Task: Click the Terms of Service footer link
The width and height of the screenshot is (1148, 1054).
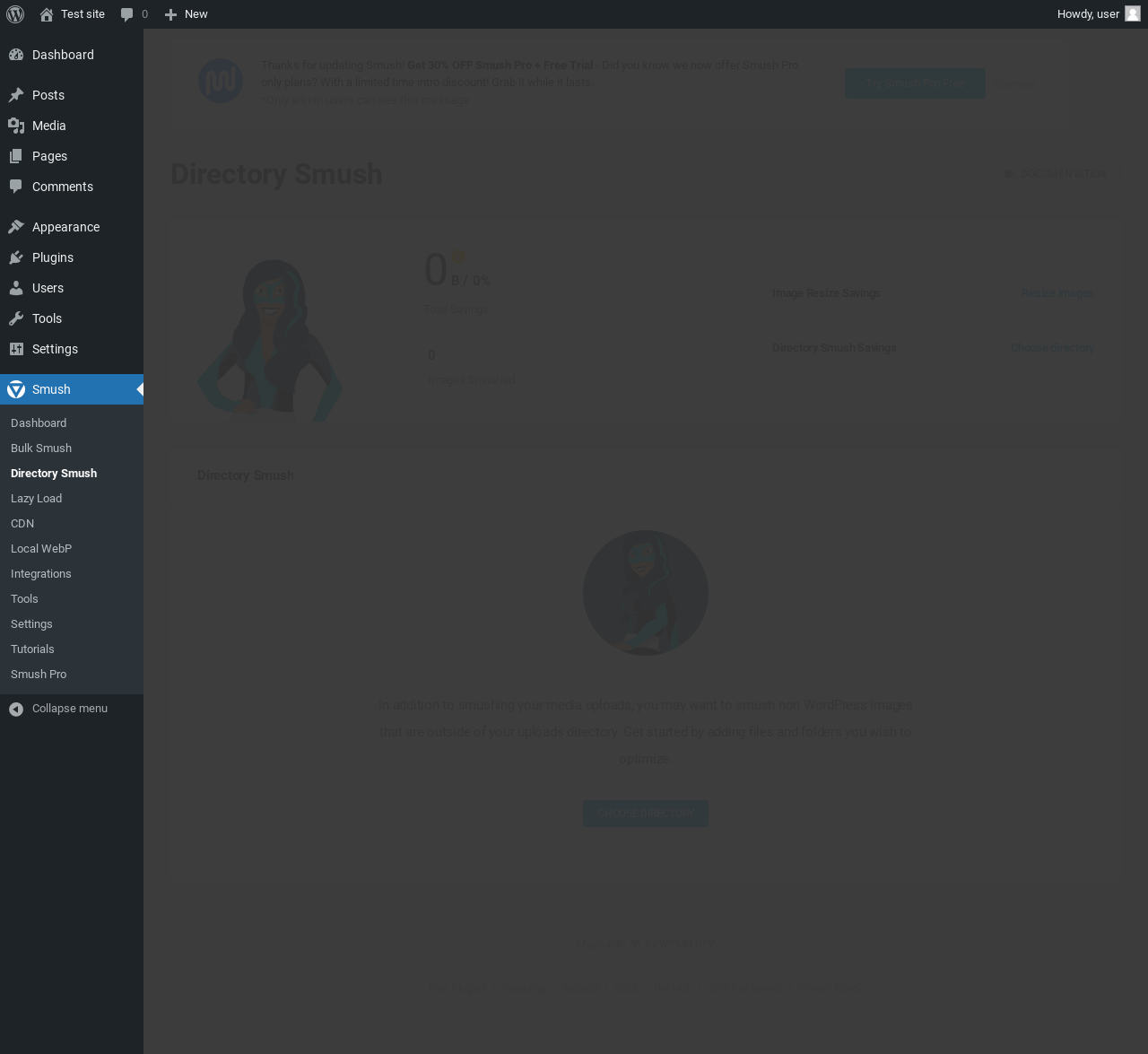Action: (x=745, y=989)
